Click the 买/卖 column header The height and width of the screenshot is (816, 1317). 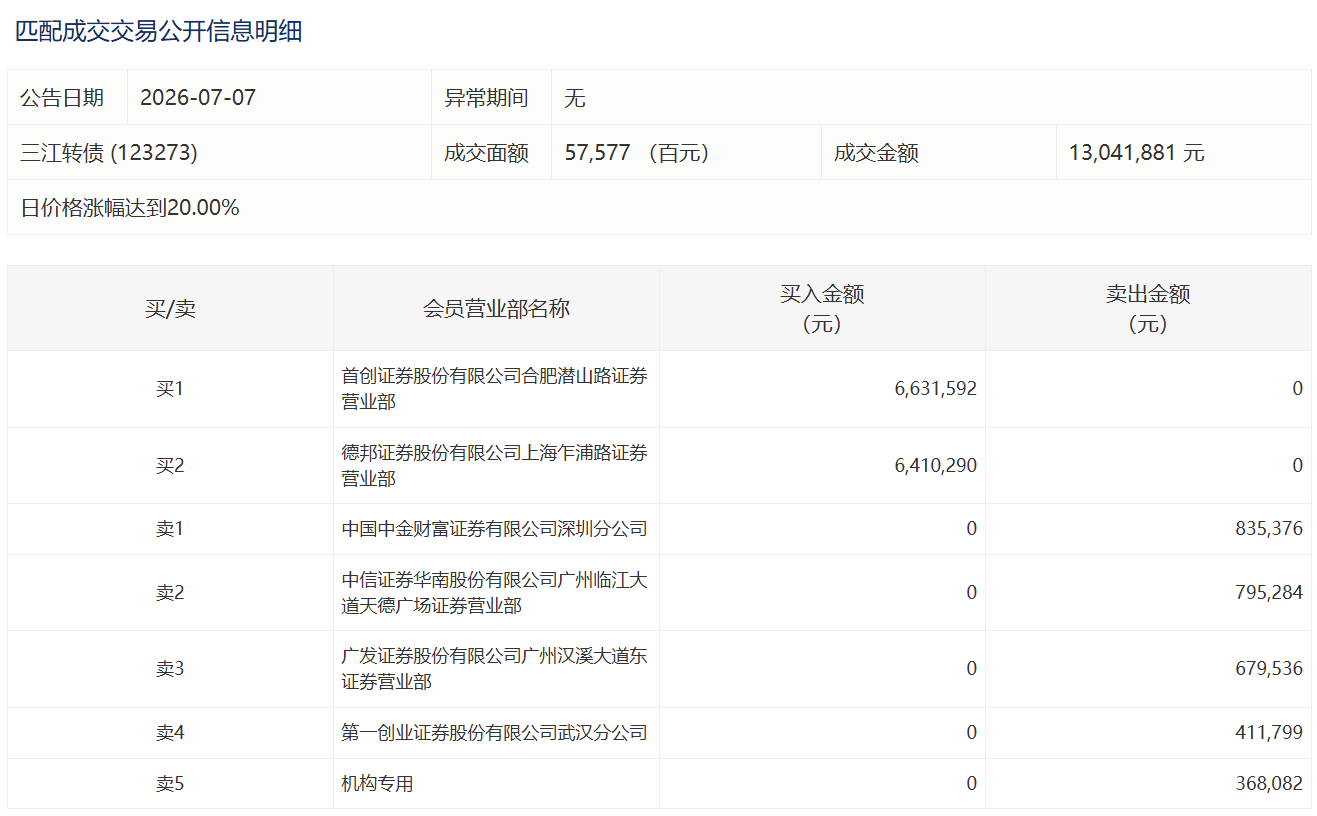tap(170, 308)
